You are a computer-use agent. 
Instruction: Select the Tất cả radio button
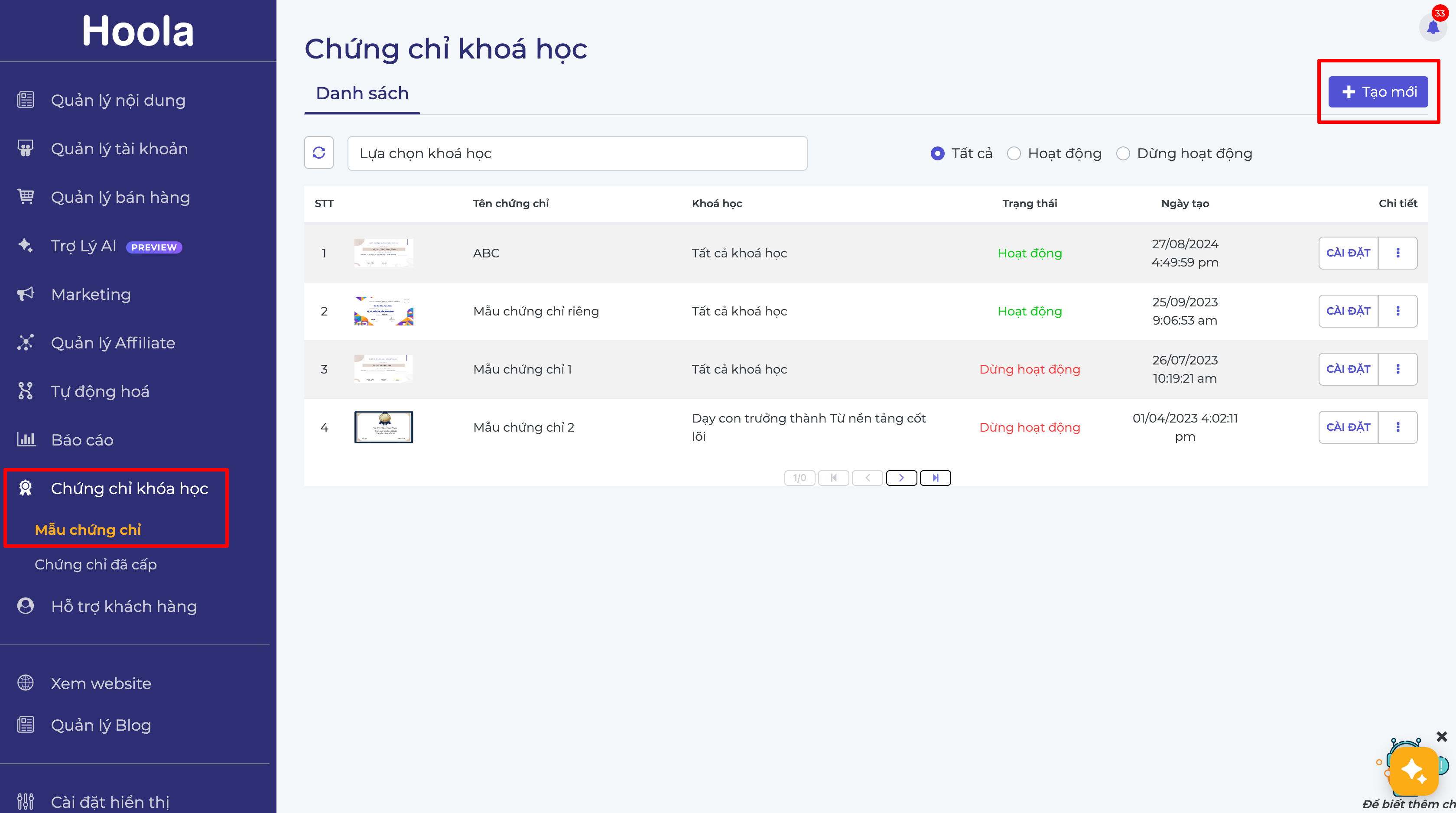[x=937, y=153]
